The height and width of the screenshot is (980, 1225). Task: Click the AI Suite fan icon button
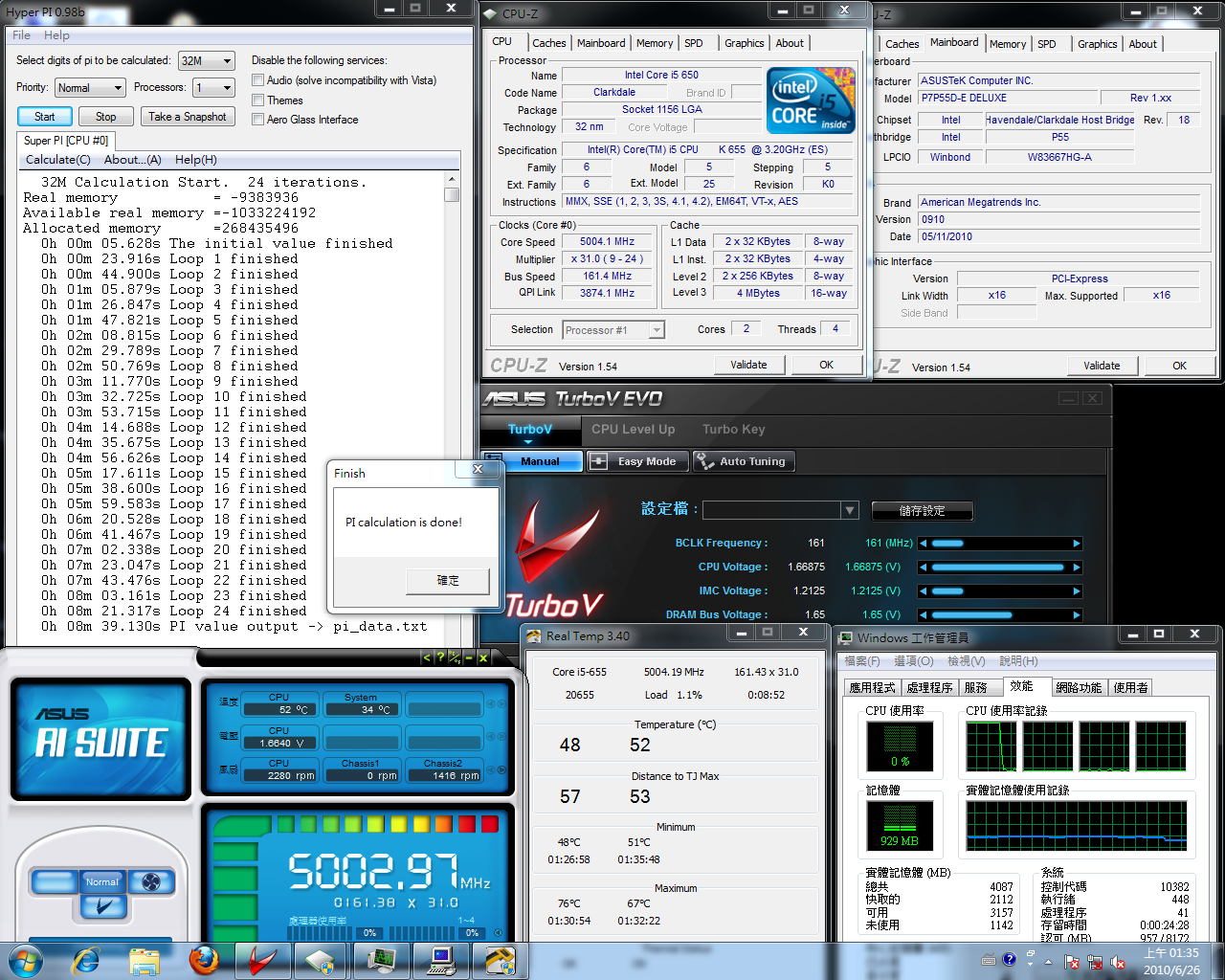[x=151, y=881]
